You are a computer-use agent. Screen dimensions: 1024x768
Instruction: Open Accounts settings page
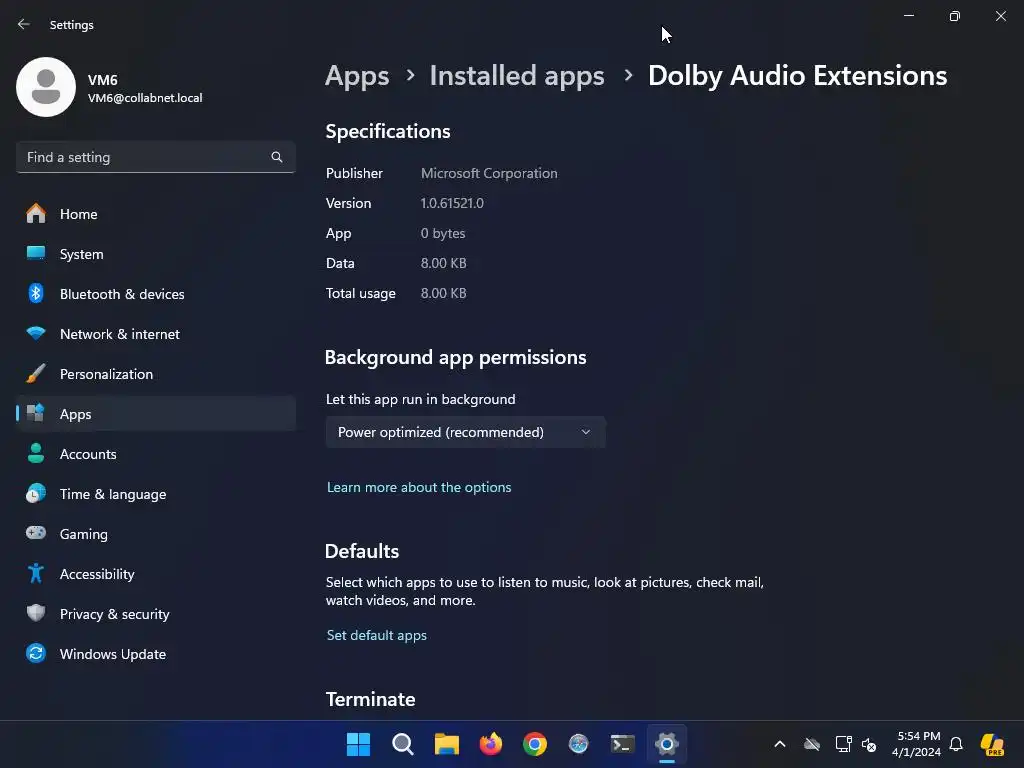(155, 454)
